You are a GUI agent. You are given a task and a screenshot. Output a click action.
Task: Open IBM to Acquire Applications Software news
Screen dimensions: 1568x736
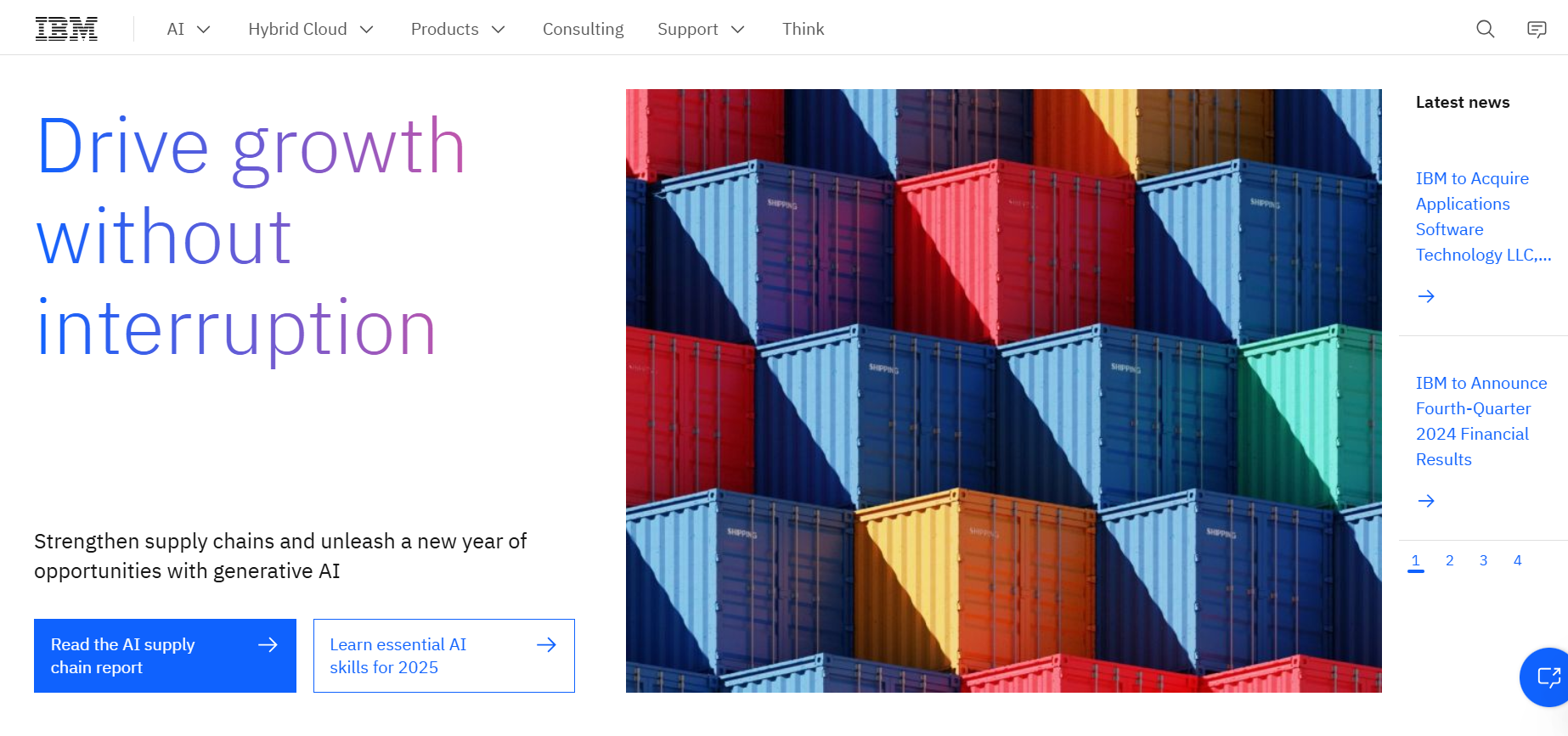tap(1483, 216)
